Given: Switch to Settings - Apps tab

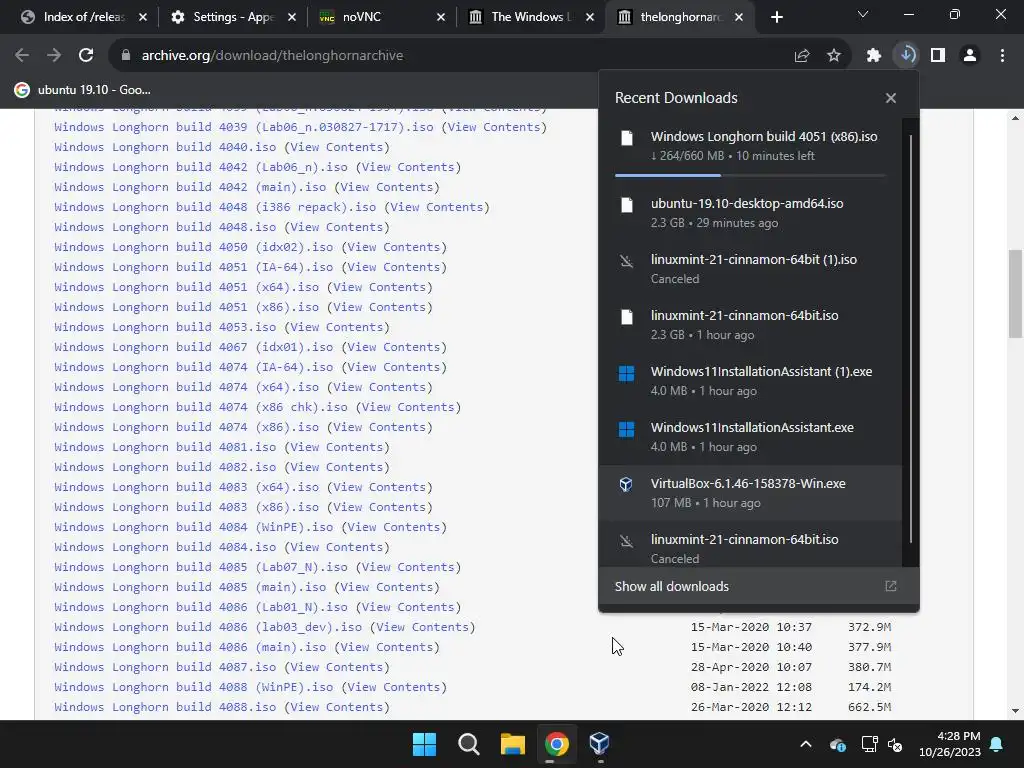Looking at the screenshot, I should click(x=232, y=17).
